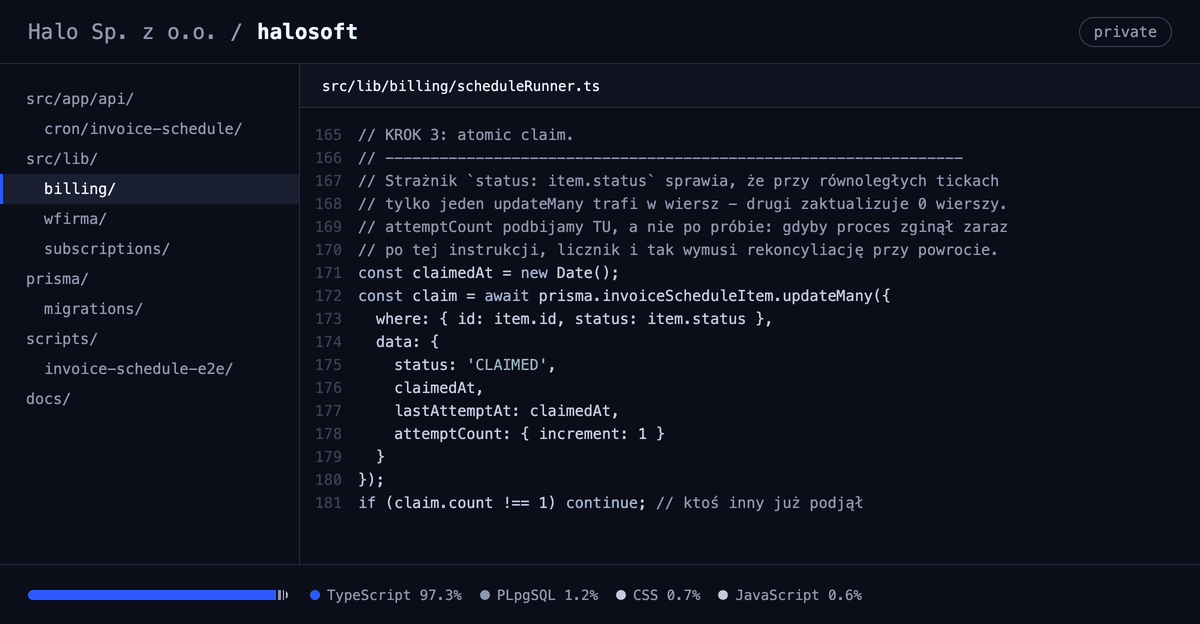
Task: Click line number 173
Action: pyautogui.click(x=328, y=319)
